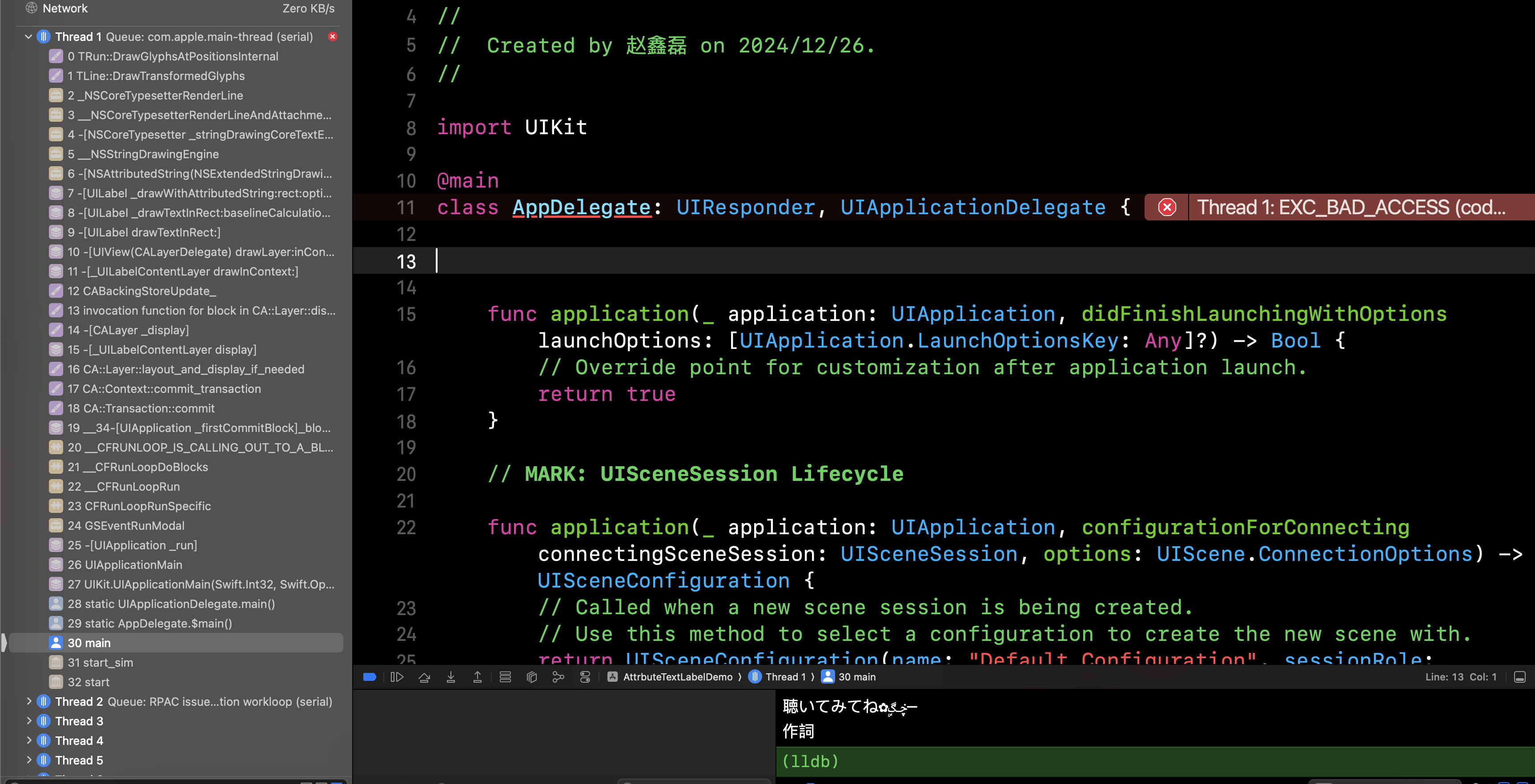Click icon of frame 18 CA::Transaction::commit
Screen dimensions: 1535x784
[56, 409]
